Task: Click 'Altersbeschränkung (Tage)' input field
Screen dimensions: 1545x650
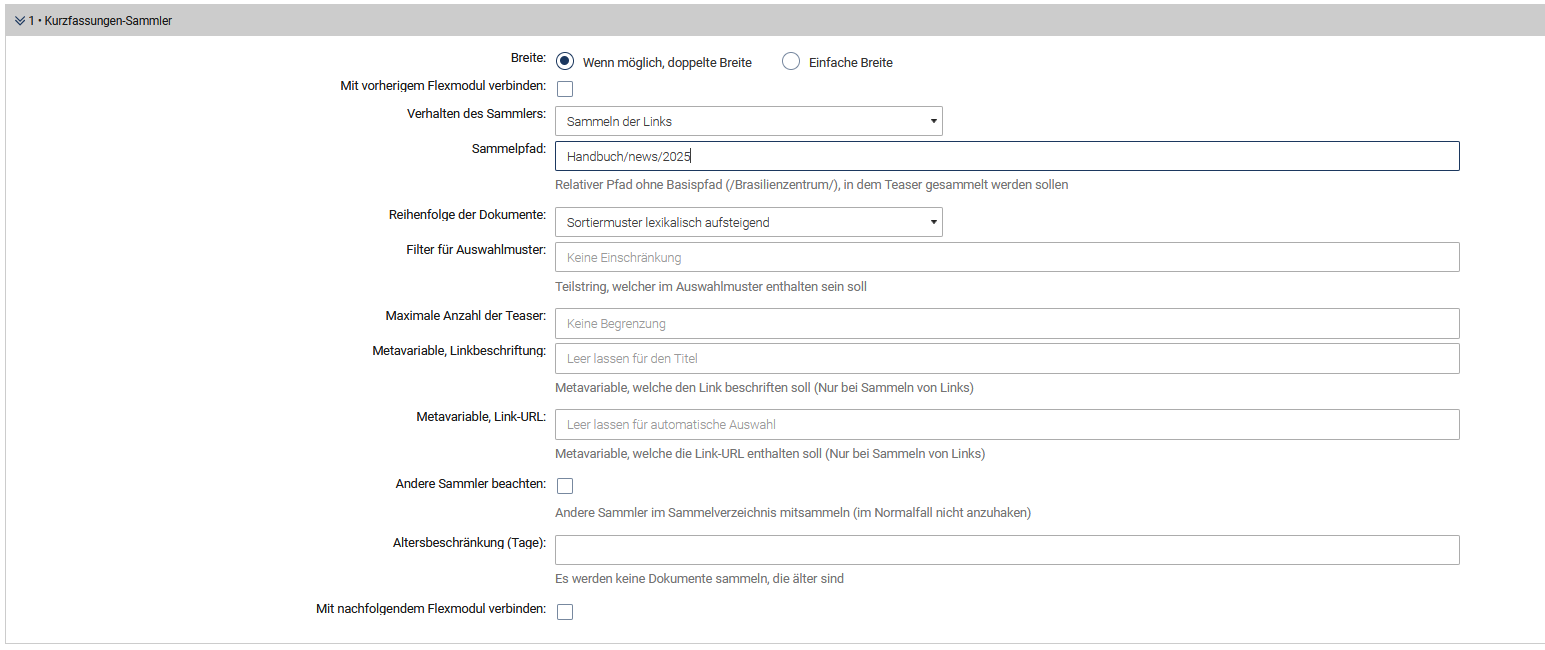Action: click(1007, 550)
